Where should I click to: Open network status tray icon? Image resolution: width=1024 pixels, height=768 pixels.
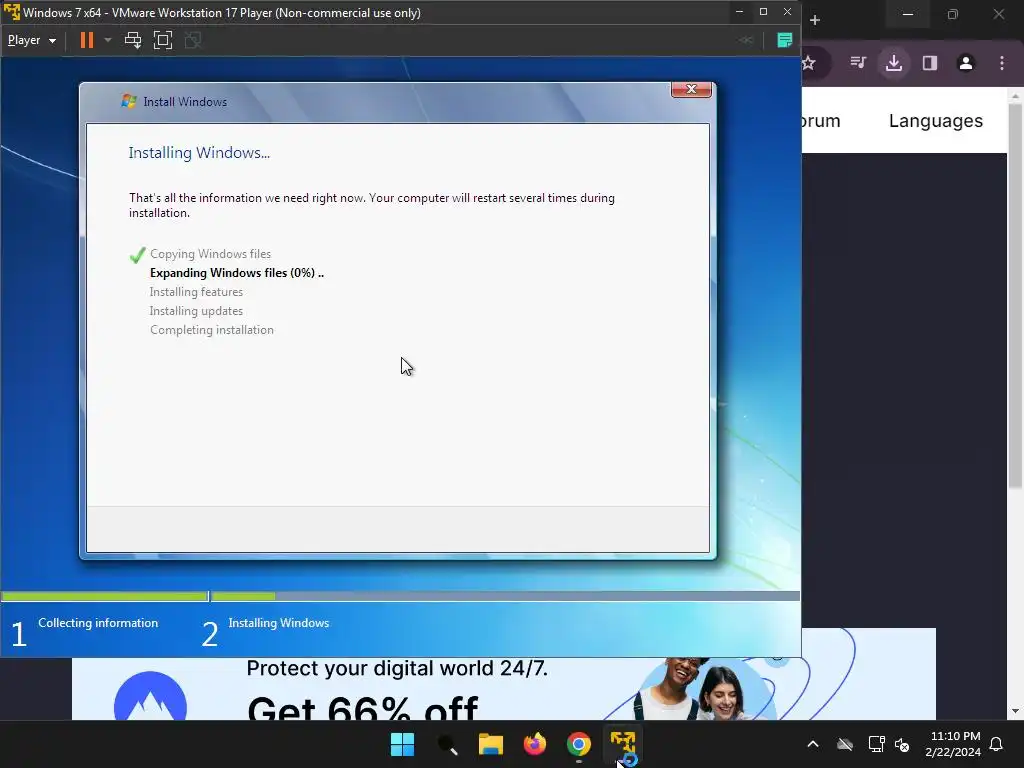coord(876,744)
